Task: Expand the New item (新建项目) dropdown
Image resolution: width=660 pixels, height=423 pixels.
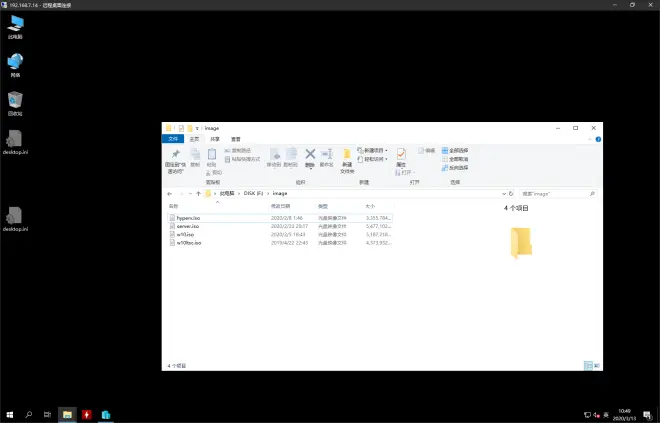Action: tap(373, 150)
